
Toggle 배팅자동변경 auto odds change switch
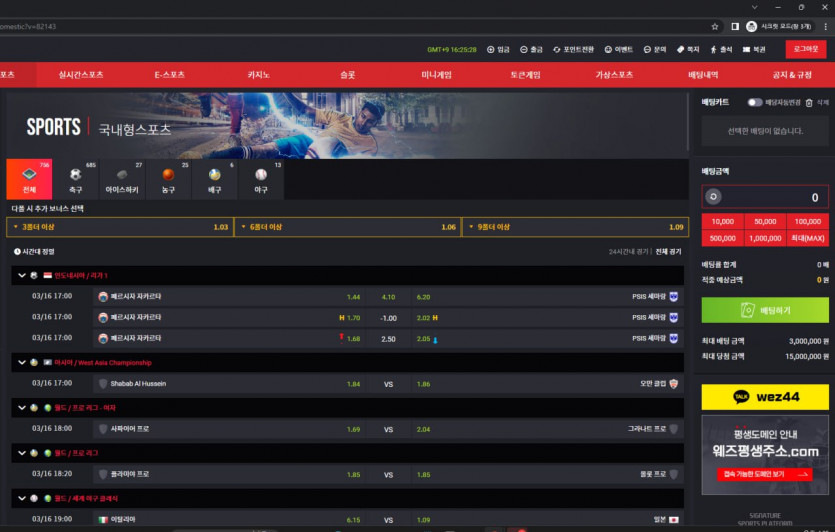(x=755, y=102)
